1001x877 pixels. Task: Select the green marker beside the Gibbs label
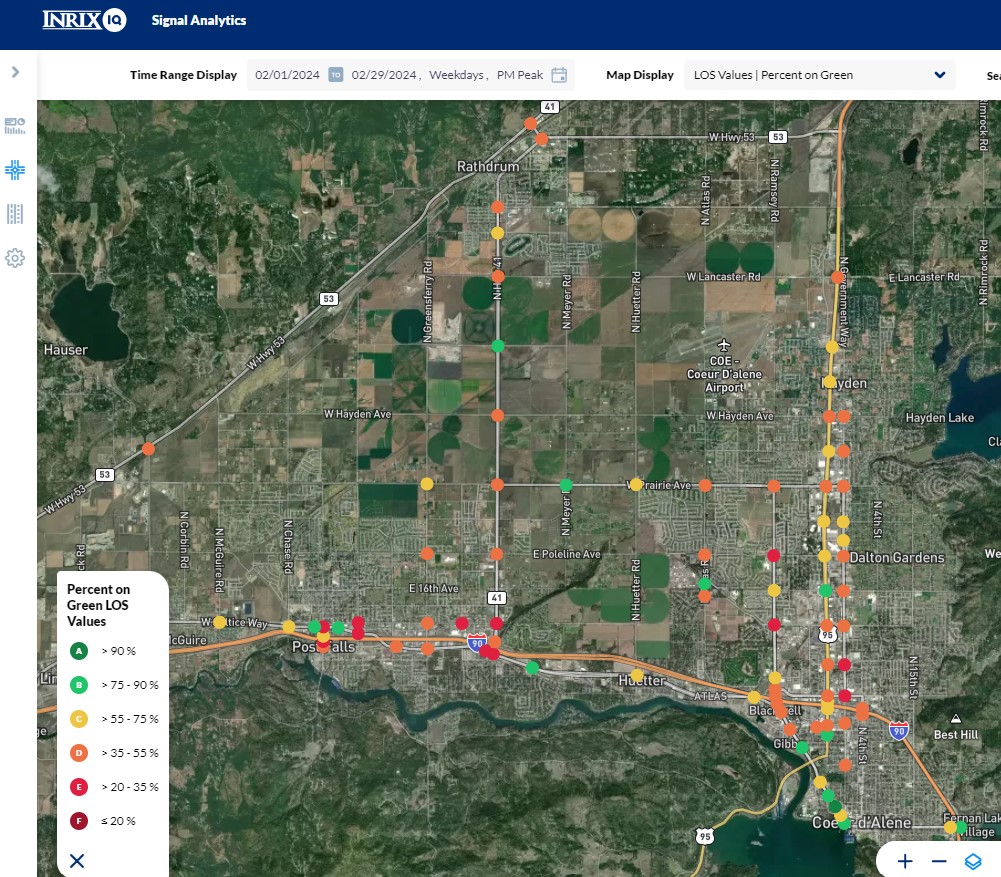coord(802,747)
